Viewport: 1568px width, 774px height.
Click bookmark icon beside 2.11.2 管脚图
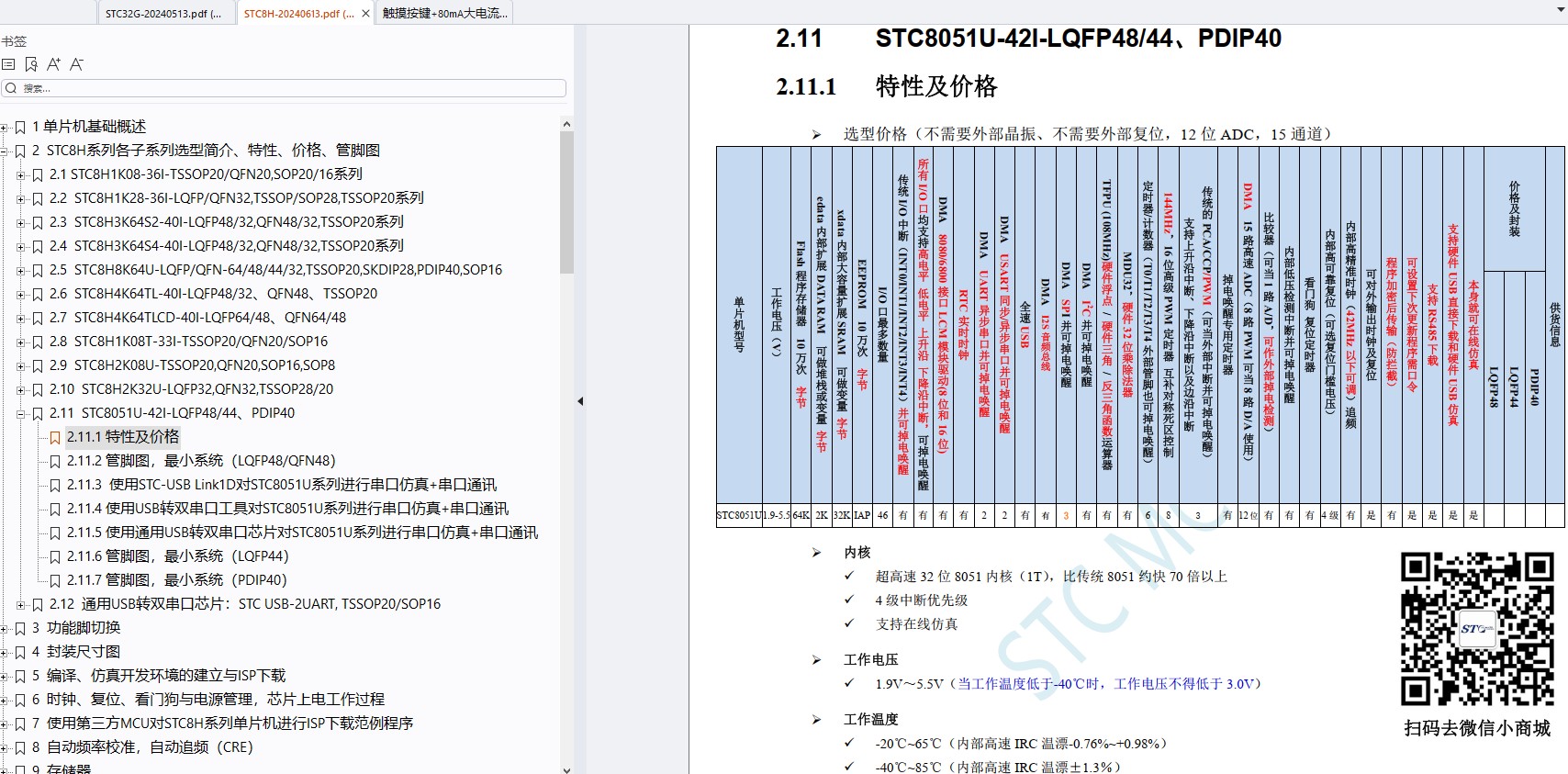pos(55,461)
